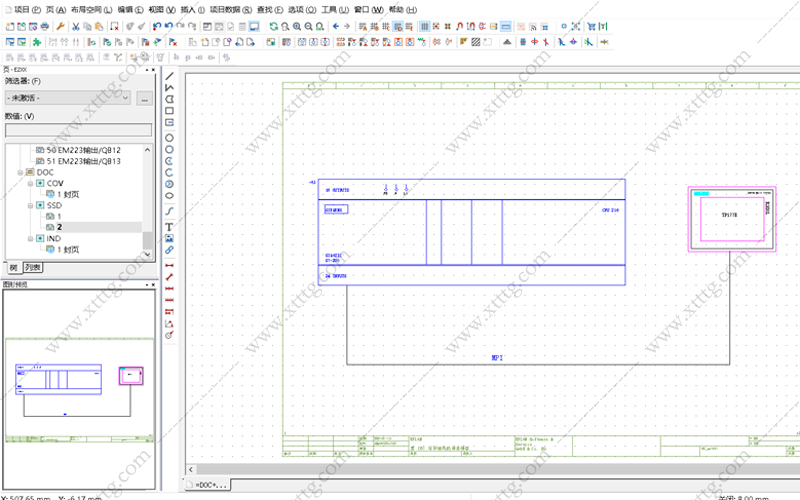The height and width of the screenshot is (500, 800).
Task: Click the 数值 (V) value input field
Action: point(79,130)
